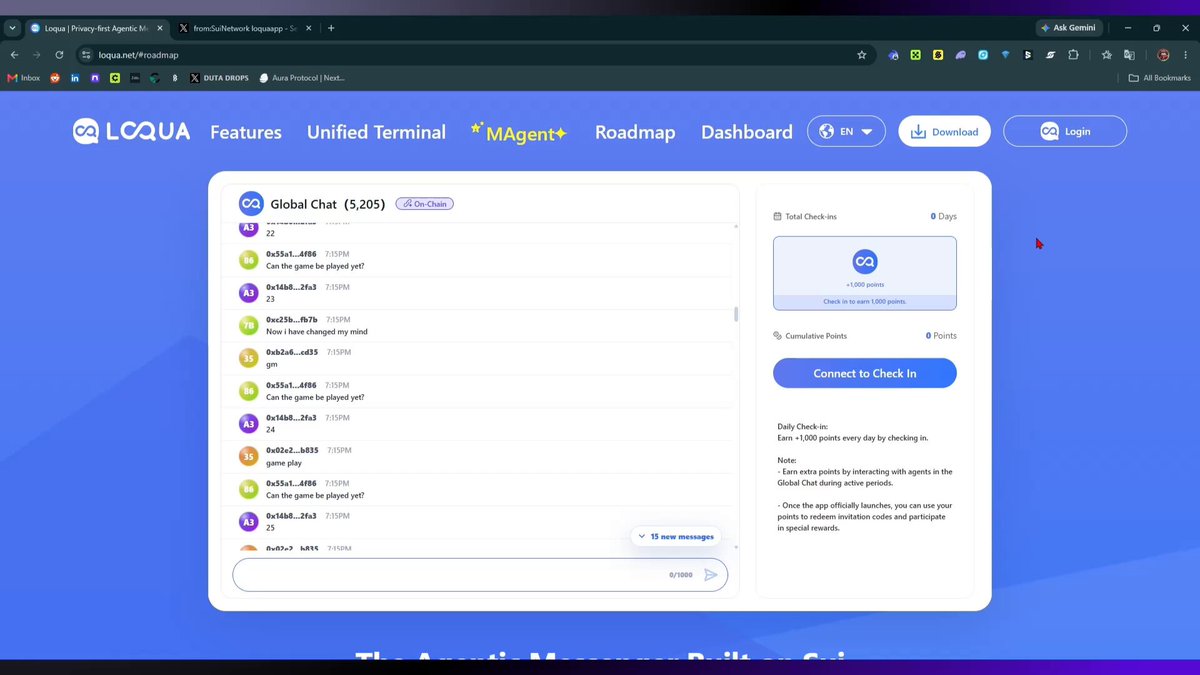Click address 0x02e2...b835 above 'game play'

click(292, 451)
